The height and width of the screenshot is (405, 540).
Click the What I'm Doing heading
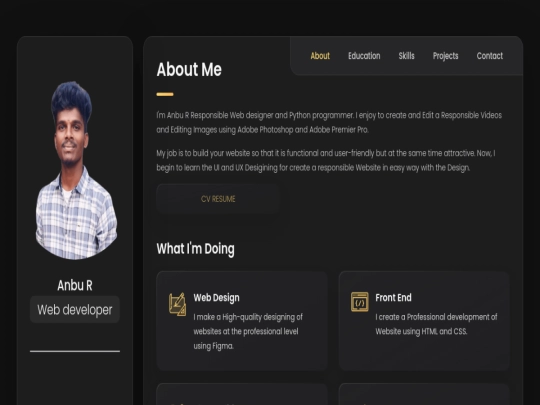(x=195, y=249)
